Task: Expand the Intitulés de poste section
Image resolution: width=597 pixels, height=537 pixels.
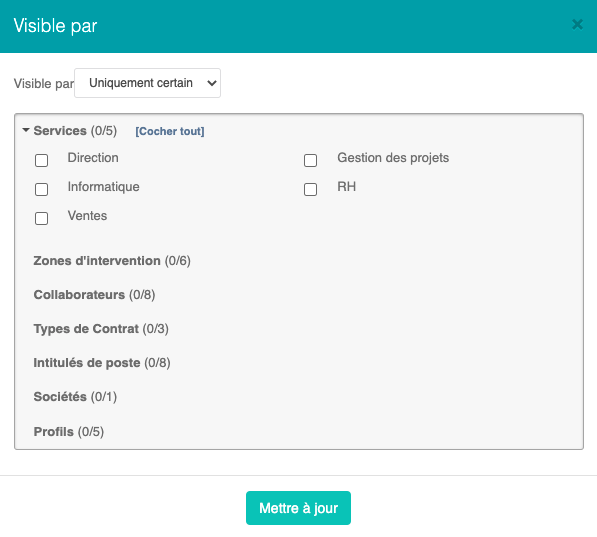Action: 102,363
